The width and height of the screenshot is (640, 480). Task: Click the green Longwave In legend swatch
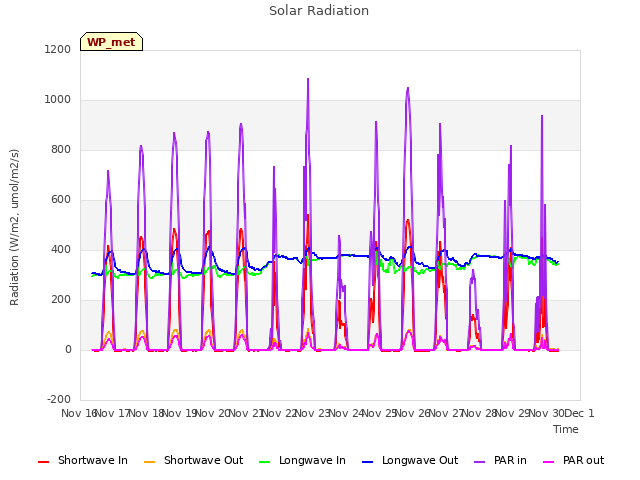tap(264, 462)
